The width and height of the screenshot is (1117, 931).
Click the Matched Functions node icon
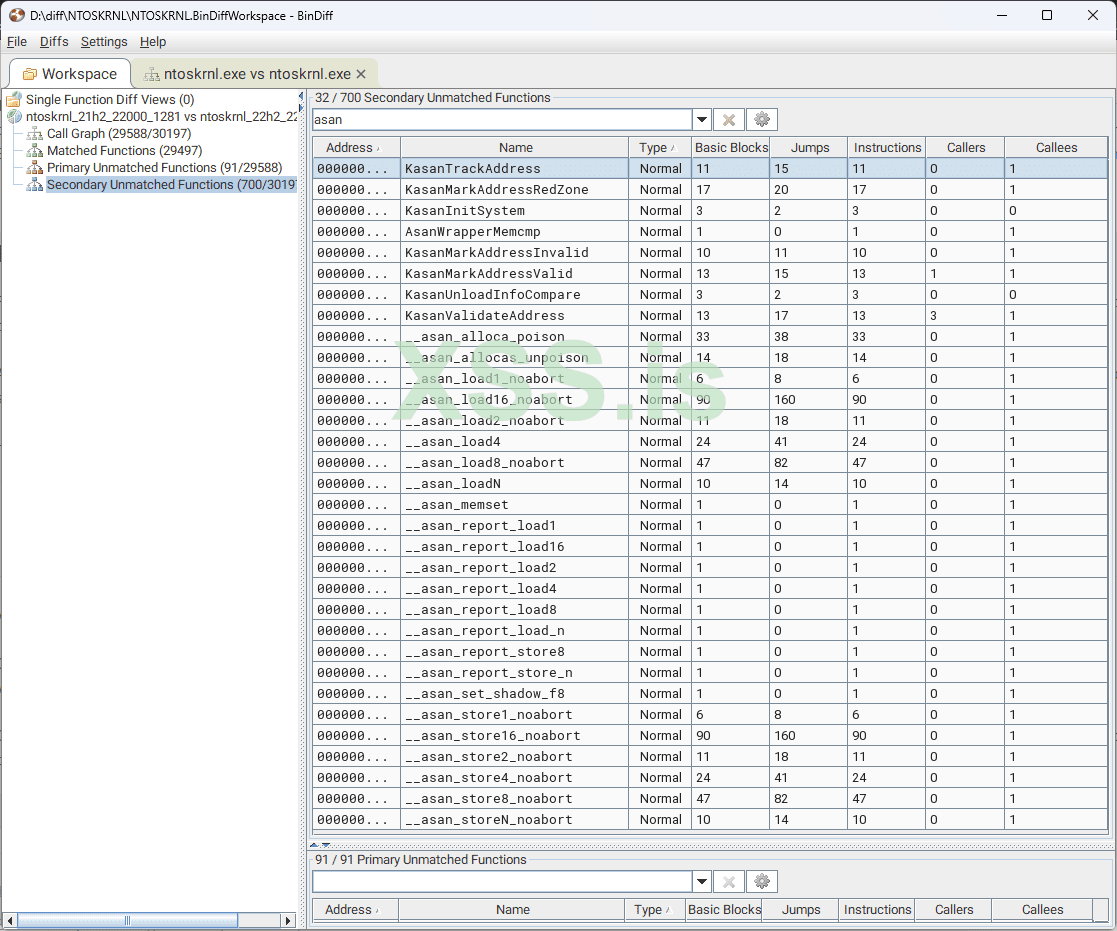(x=35, y=151)
